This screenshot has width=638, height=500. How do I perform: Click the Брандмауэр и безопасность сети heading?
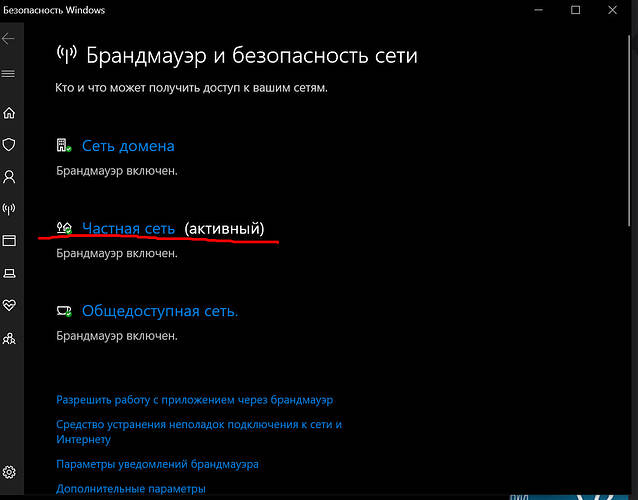[x=252, y=55]
